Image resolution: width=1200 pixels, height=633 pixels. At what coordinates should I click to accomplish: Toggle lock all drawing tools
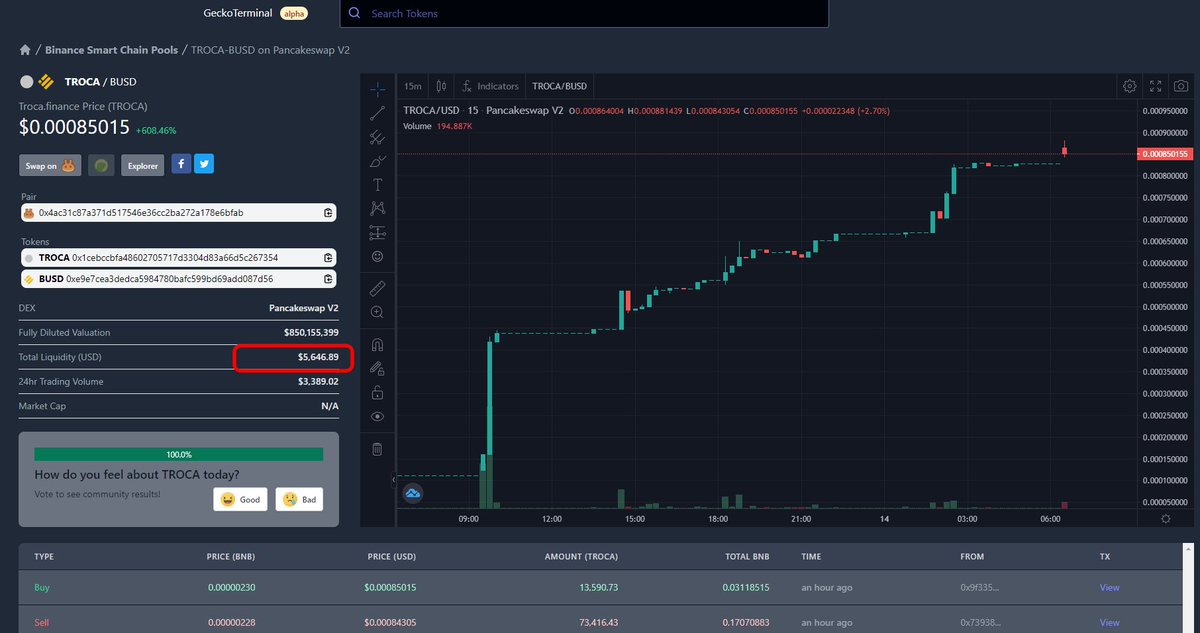point(377,392)
